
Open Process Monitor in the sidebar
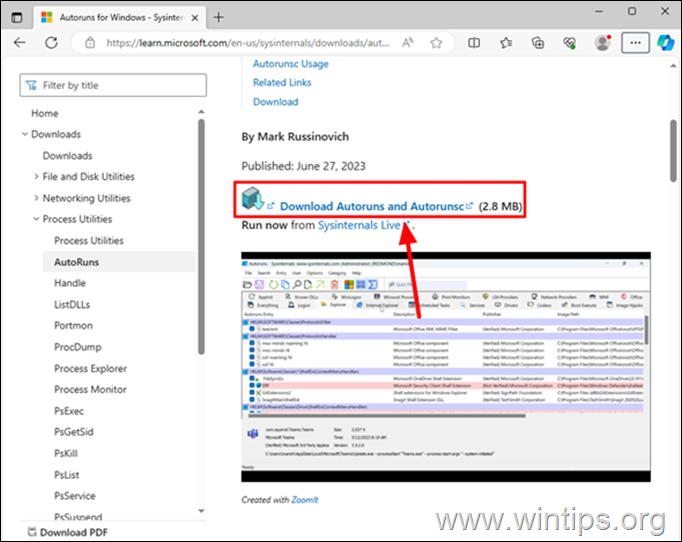[x=90, y=389]
